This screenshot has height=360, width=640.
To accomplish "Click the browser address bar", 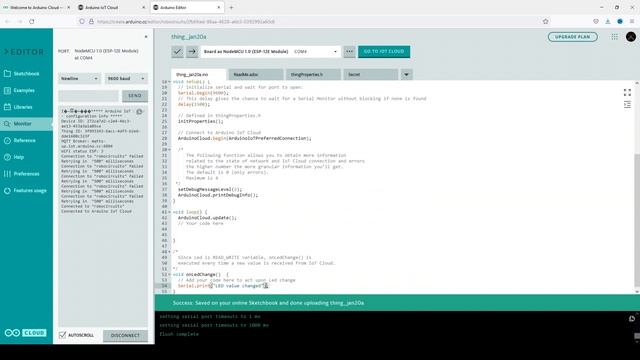I will click(314, 21).
